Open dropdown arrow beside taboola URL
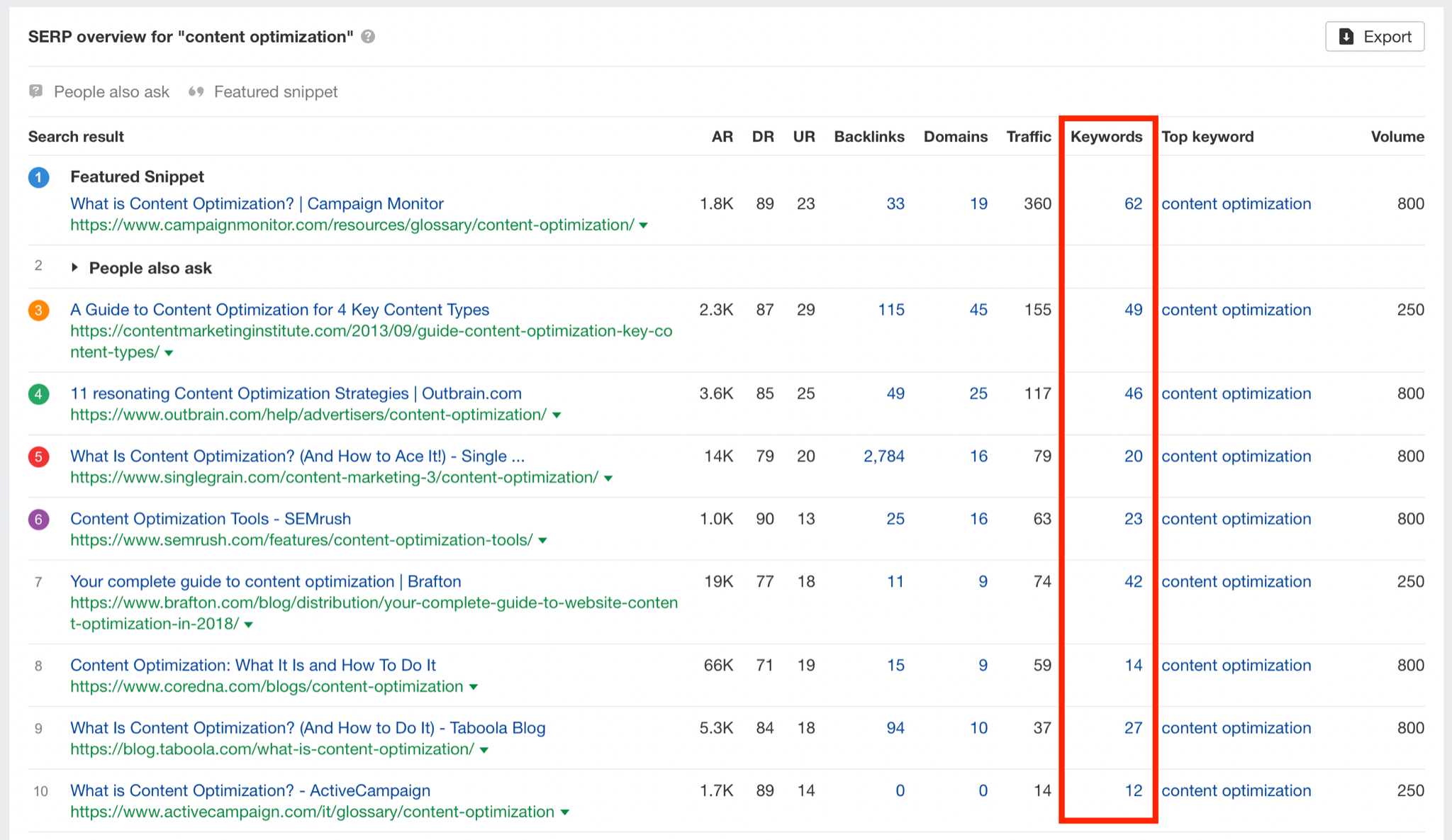1452x840 pixels. coord(484,750)
